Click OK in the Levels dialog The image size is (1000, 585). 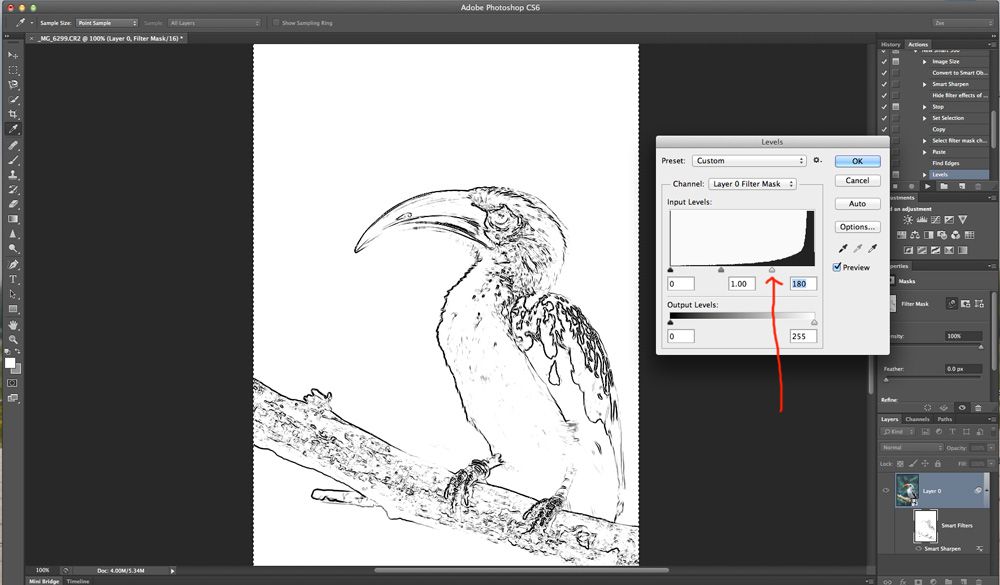[857, 161]
